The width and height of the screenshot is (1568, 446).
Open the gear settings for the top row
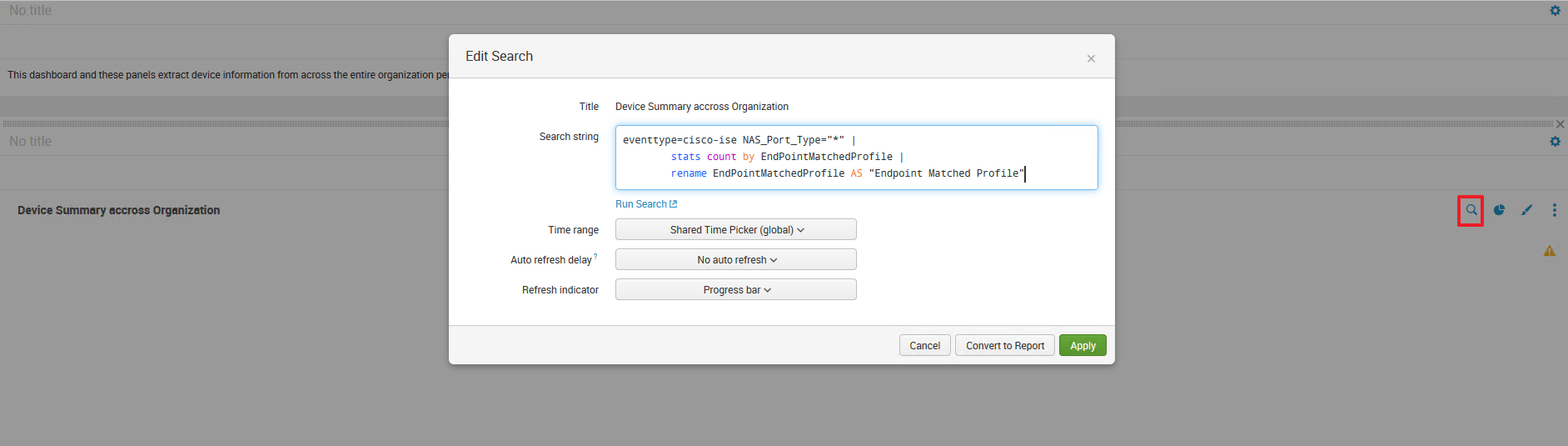click(1555, 11)
